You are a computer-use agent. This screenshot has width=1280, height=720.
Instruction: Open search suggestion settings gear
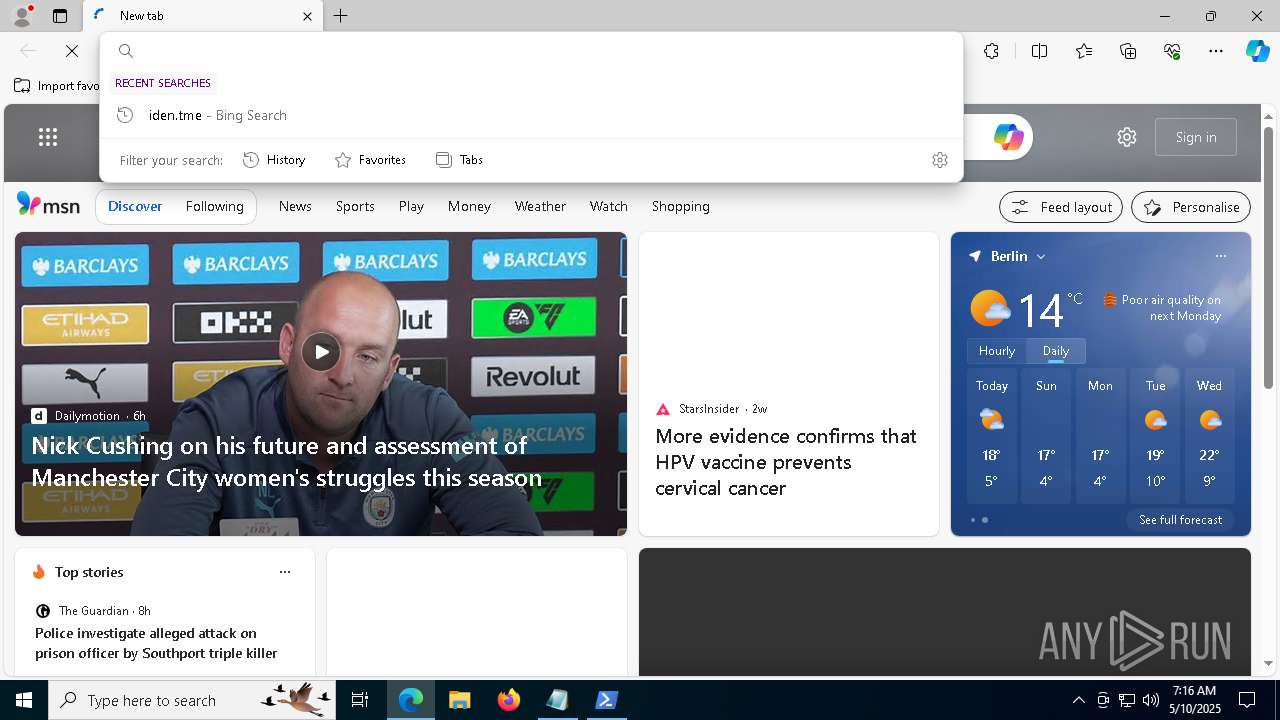(939, 160)
